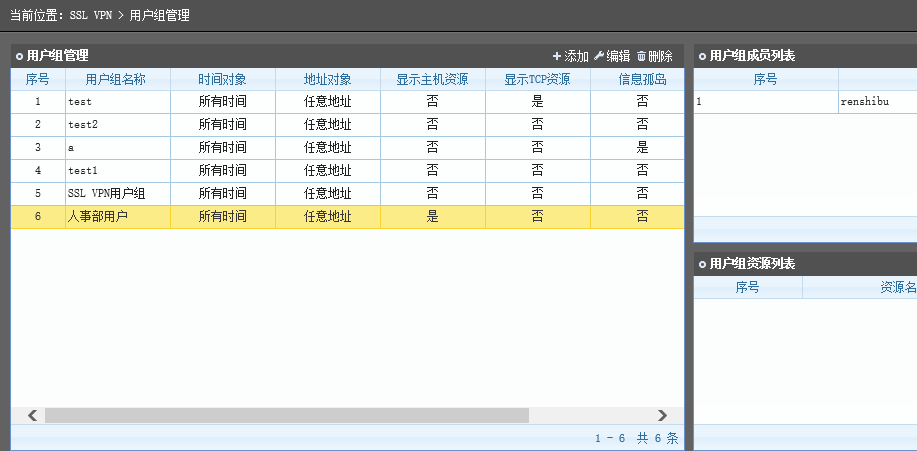Sort by the 用户组名称 column header

[116, 80]
